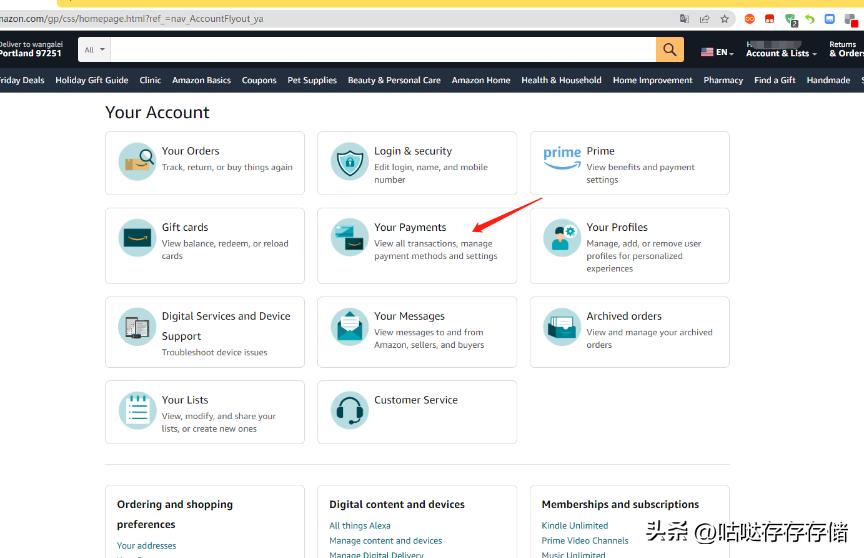Click the Your Messages envelope icon
Viewport: 864px width, 558px height.
(349, 327)
